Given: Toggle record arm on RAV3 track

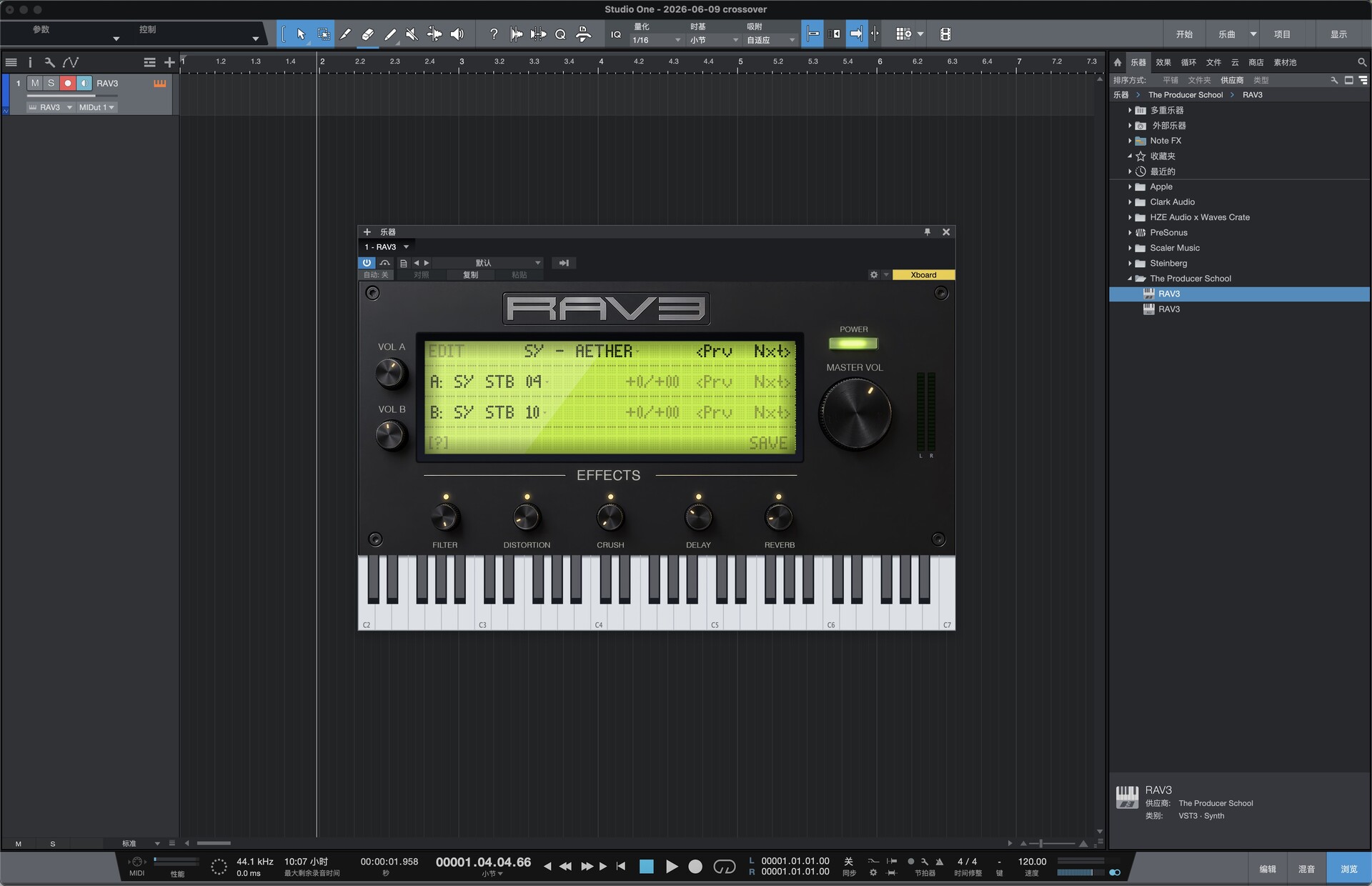Looking at the screenshot, I should pos(68,84).
